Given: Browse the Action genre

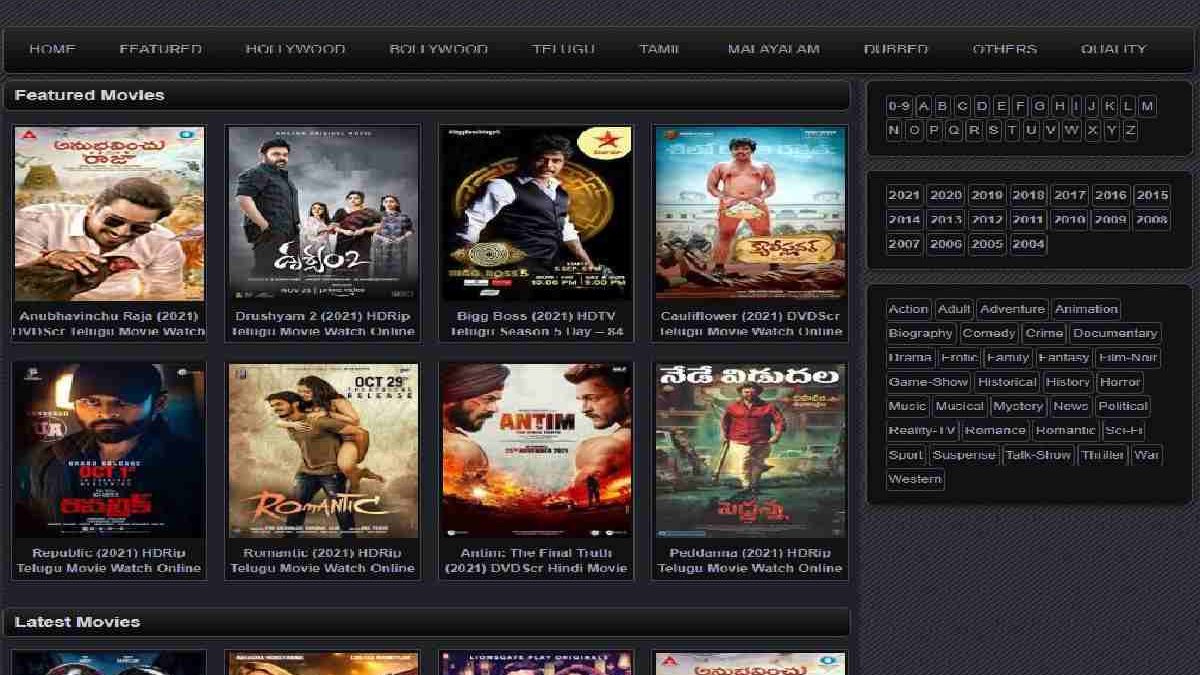Looking at the screenshot, I should [908, 309].
